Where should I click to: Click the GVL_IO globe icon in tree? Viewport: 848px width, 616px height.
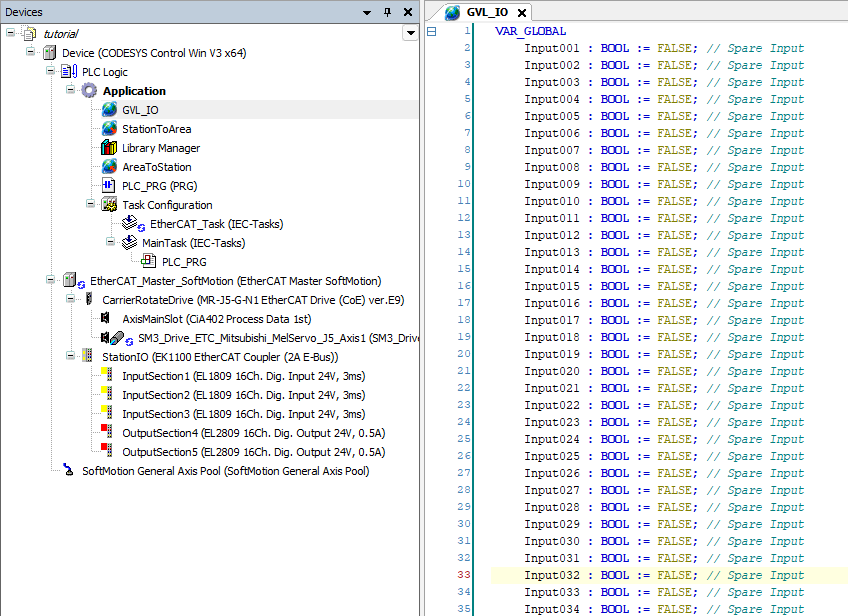(x=109, y=109)
